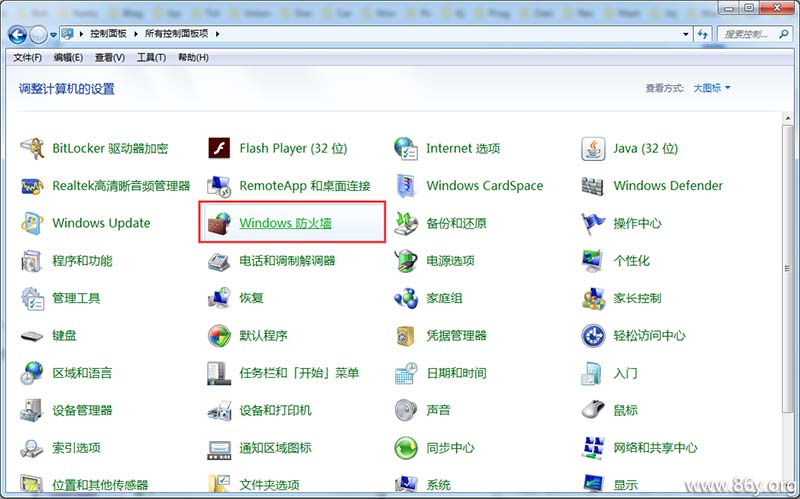Image resolution: width=800 pixels, height=499 pixels.
Task: Open the 电源选项 (Power Options) icon
Action: [406, 261]
